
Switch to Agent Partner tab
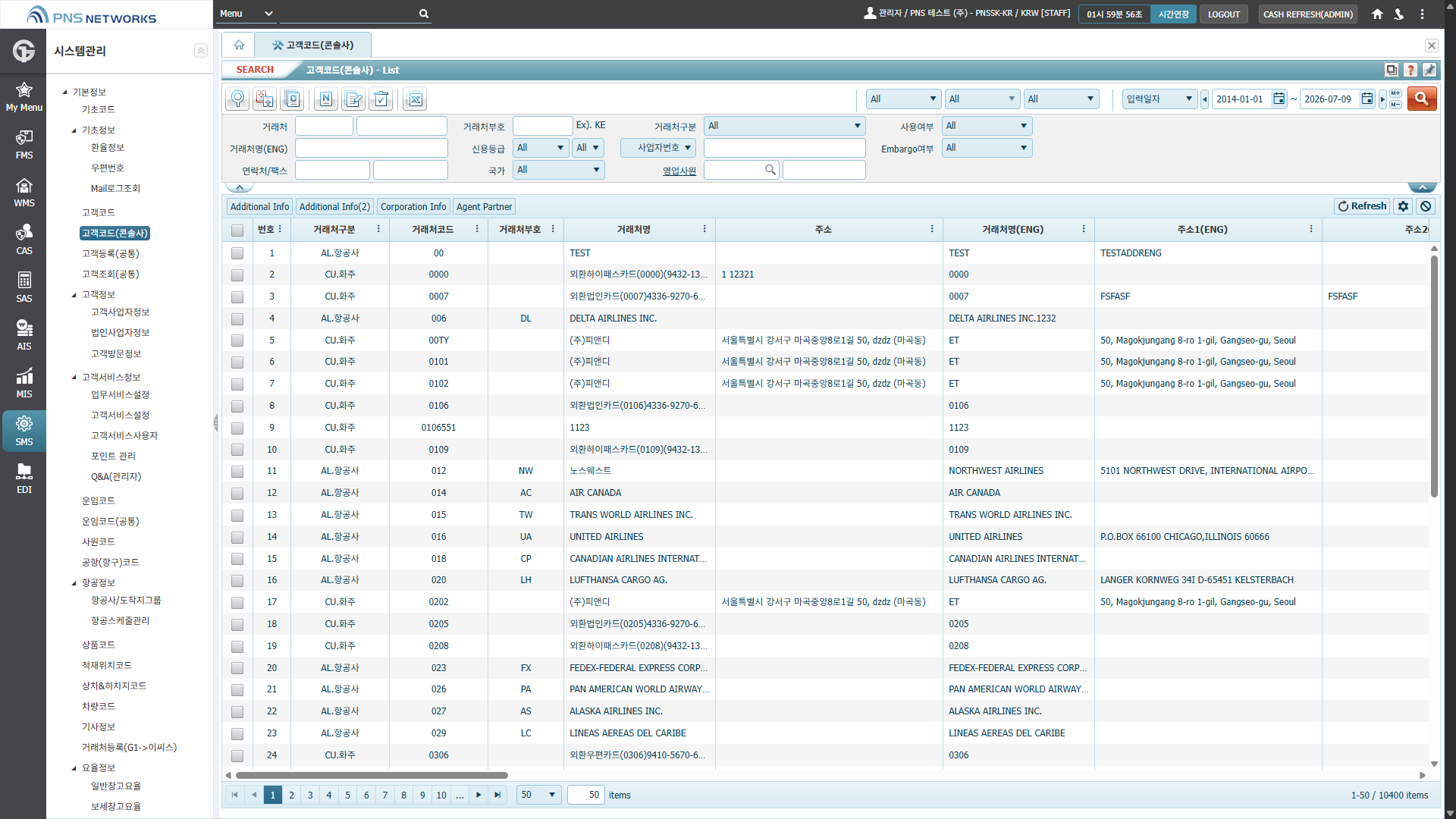coord(484,206)
